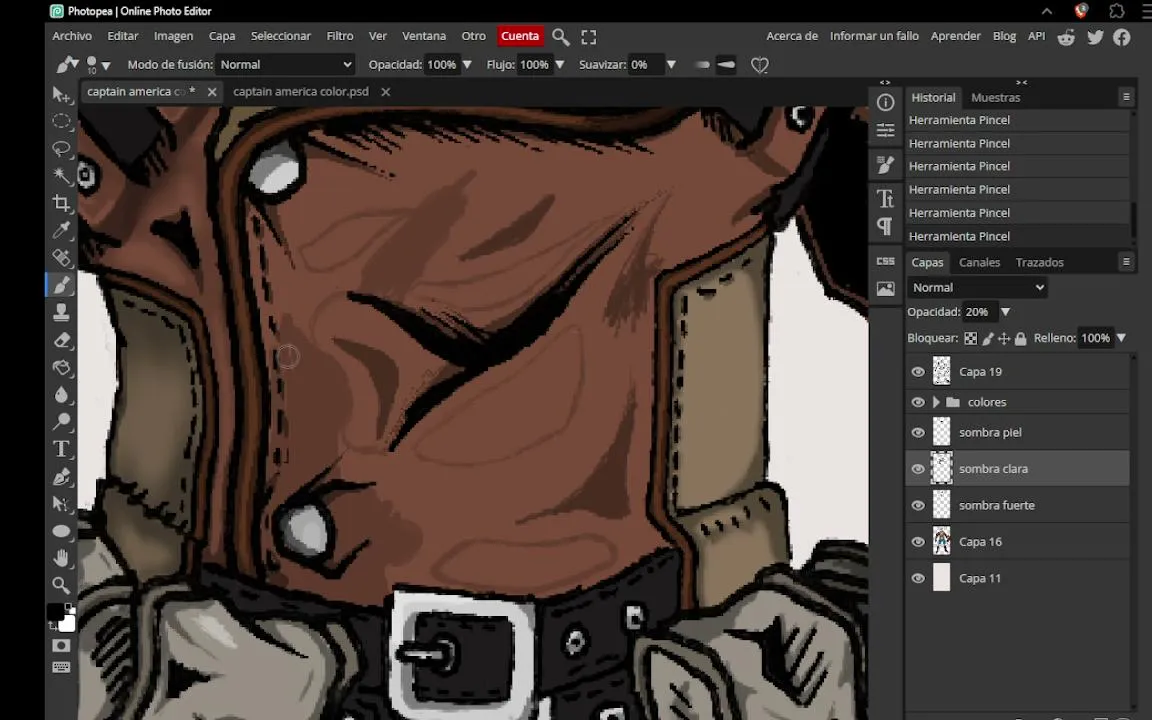Open the Filtro menu
This screenshot has width=1152, height=720.
pyautogui.click(x=339, y=36)
